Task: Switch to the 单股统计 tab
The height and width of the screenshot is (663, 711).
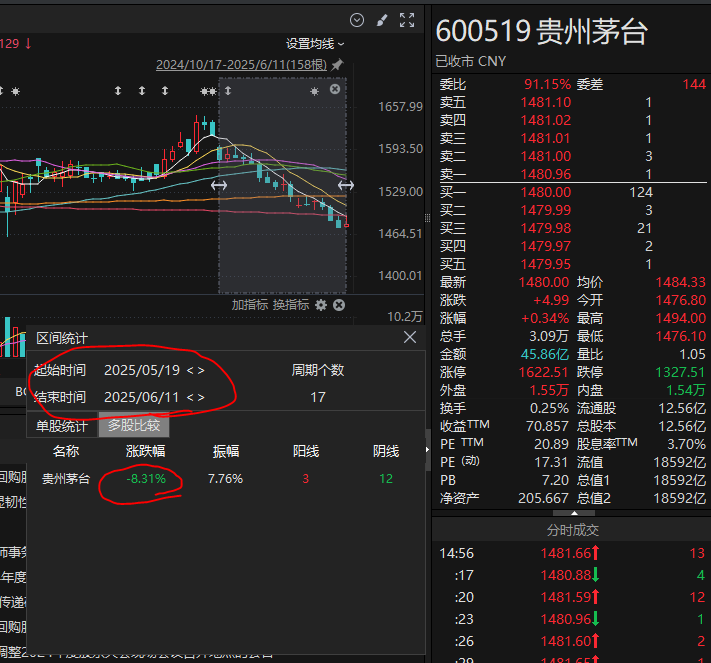Action: point(62,426)
